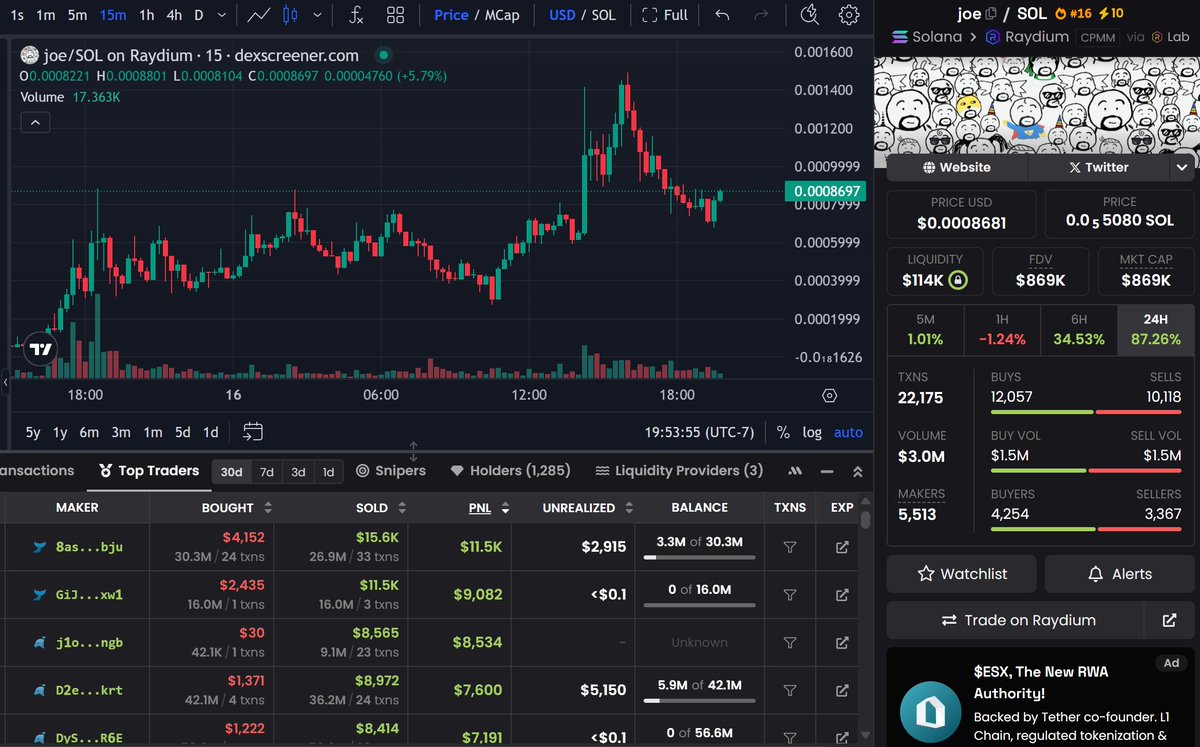Go to date calendar icon
Screen dimensions: 1200x747
tap(253, 432)
